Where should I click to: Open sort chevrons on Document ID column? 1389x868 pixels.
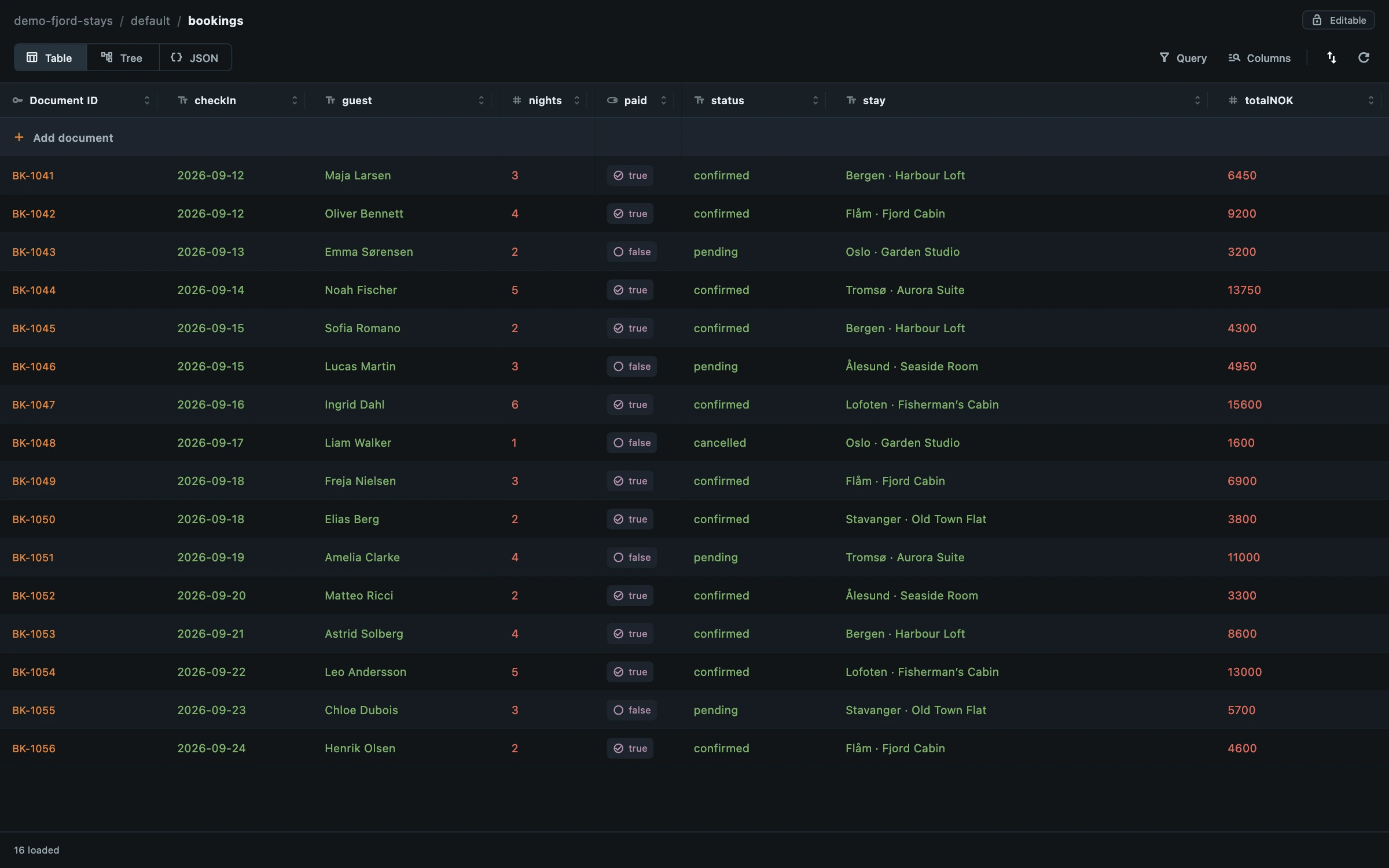(147, 100)
